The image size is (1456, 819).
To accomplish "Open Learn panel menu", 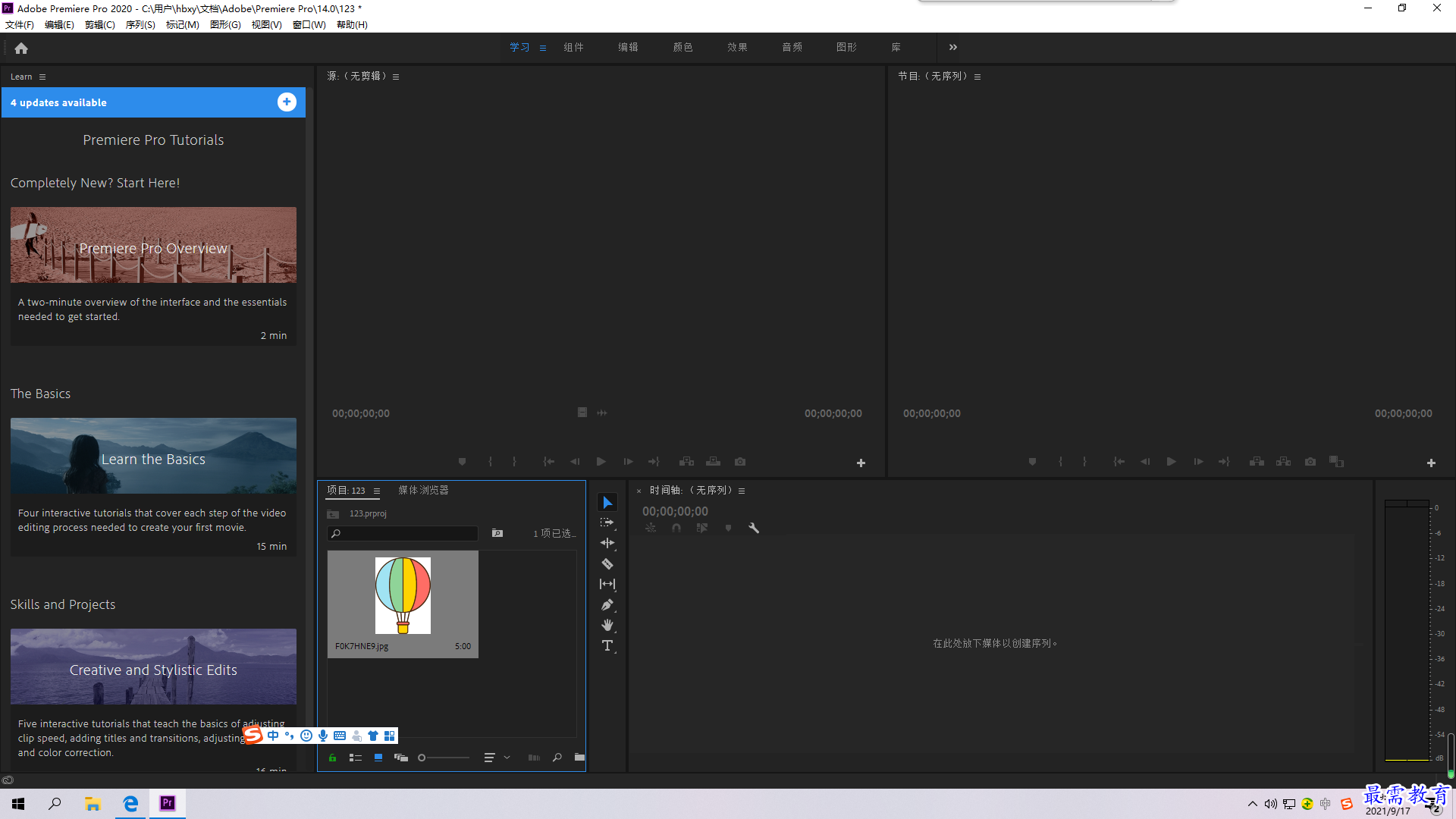I will [42, 77].
